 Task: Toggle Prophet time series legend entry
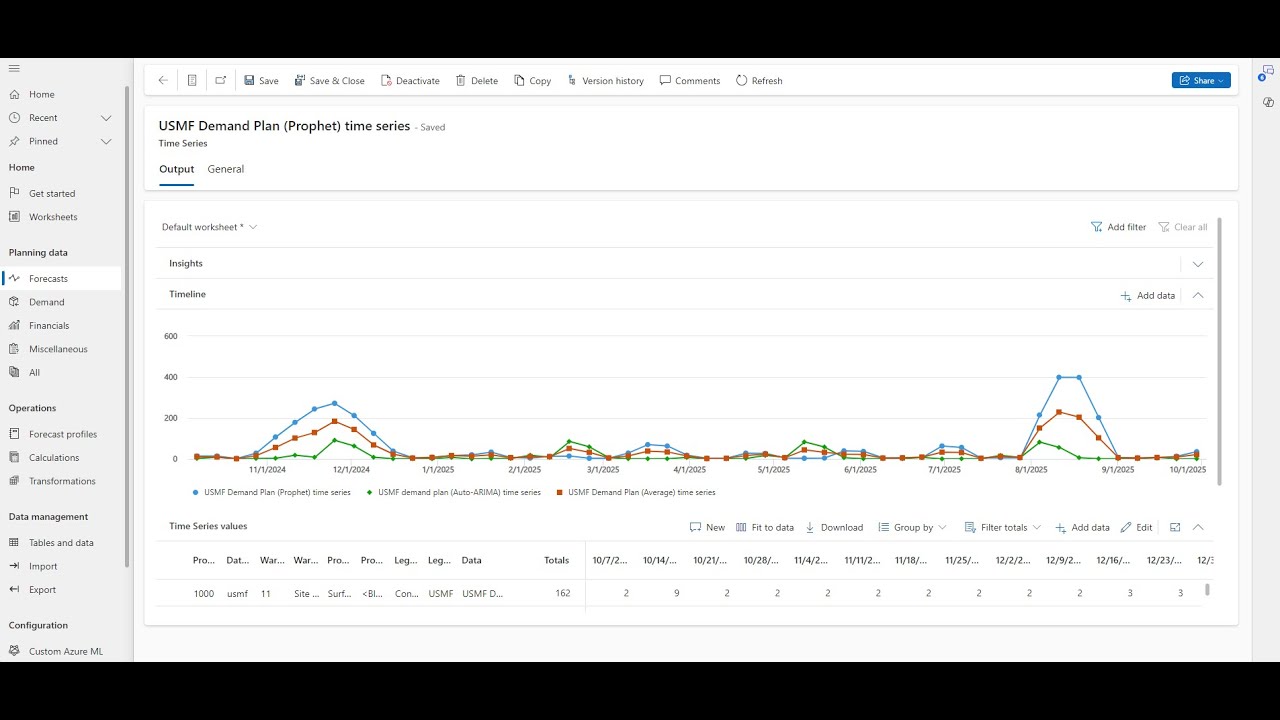pyautogui.click(x=271, y=492)
